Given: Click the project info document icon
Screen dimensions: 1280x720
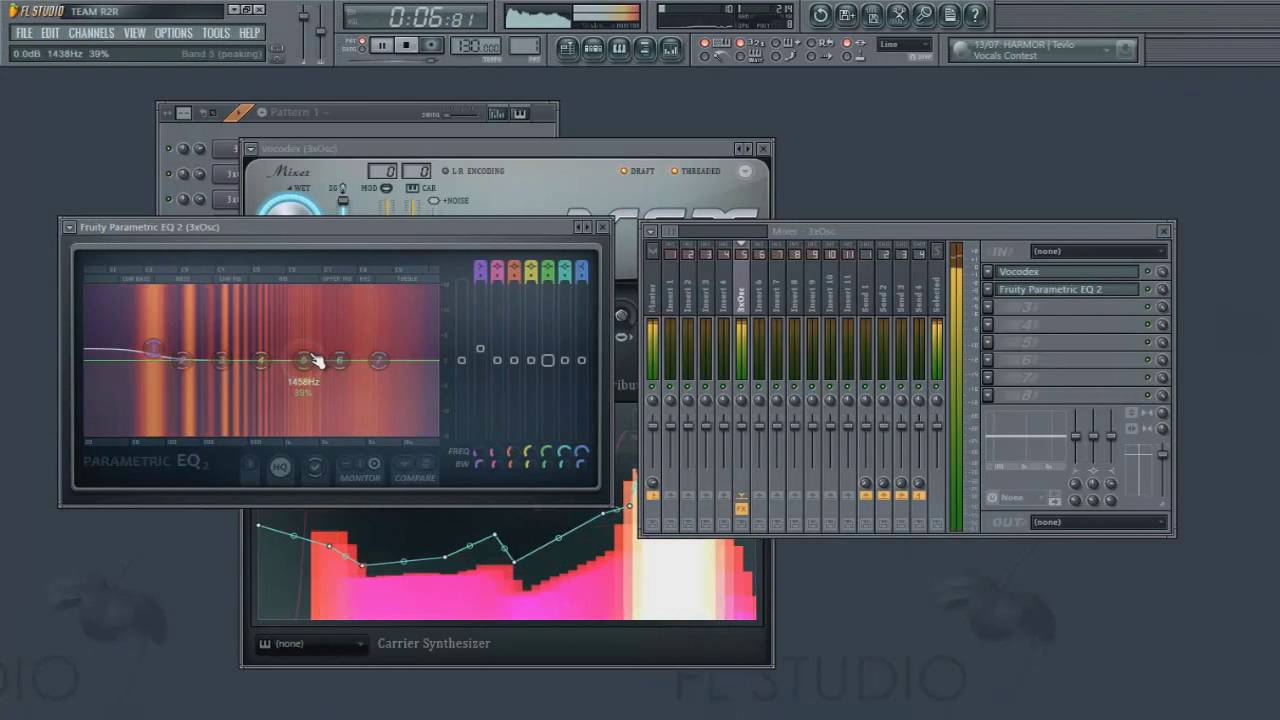Looking at the screenshot, I should 950,15.
